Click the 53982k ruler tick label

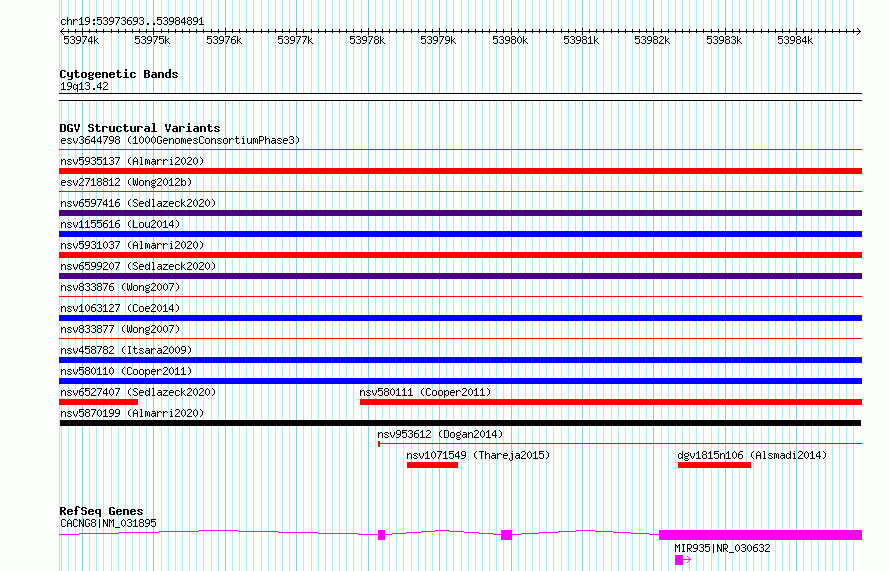[652, 40]
